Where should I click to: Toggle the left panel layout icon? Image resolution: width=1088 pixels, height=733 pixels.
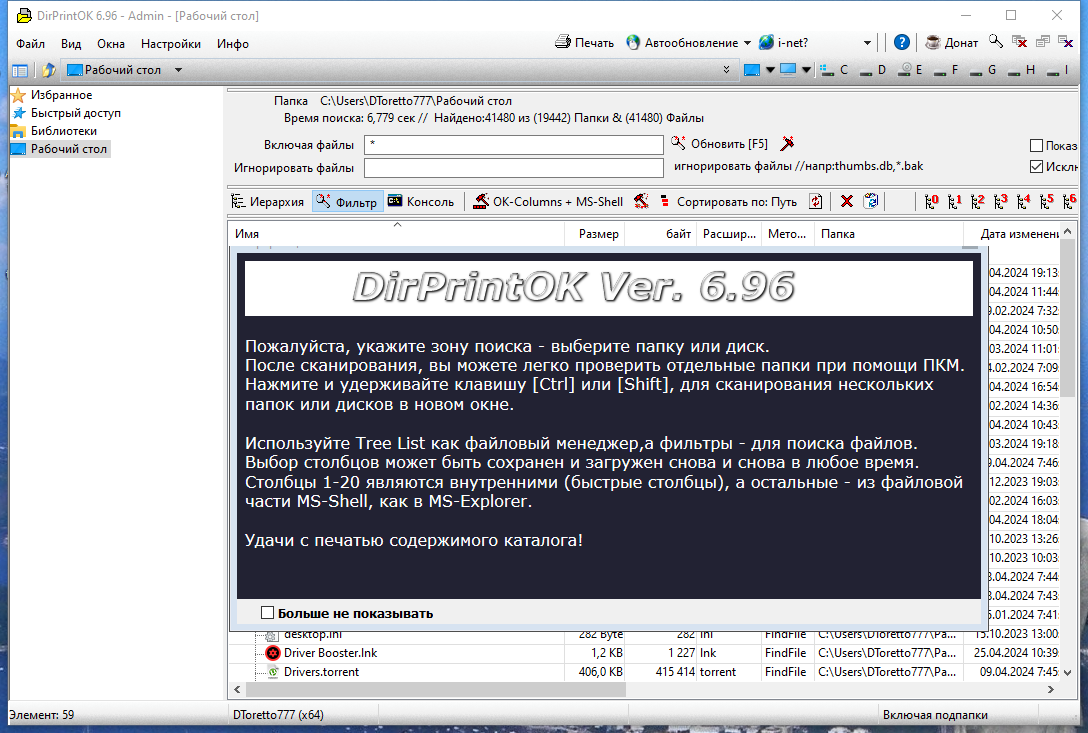[20, 70]
